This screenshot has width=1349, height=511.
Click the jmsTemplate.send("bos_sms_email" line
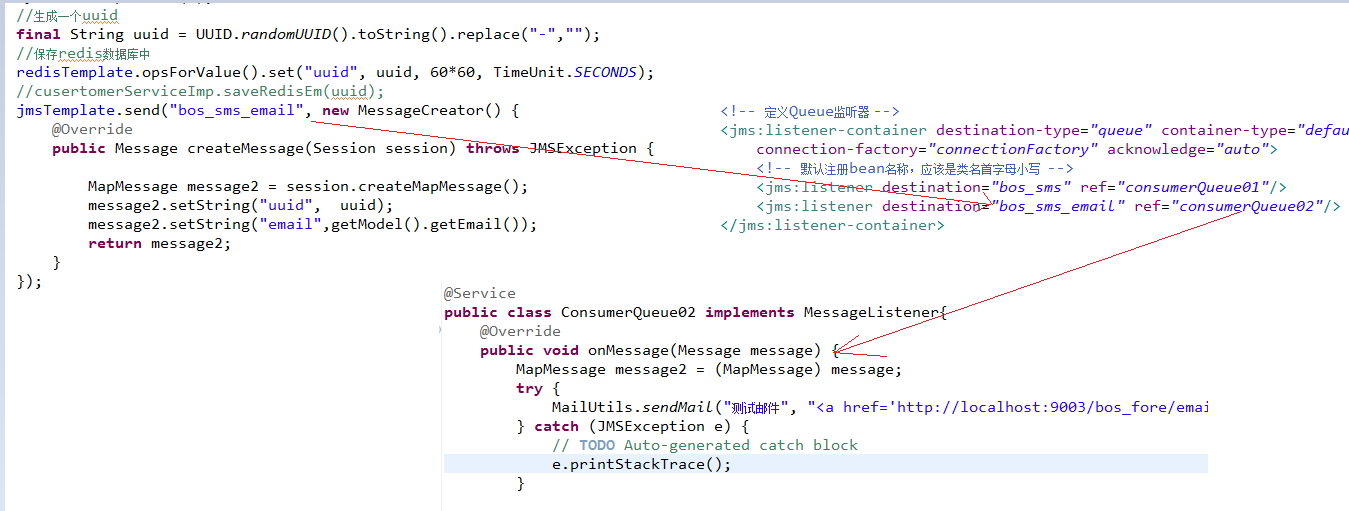pyautogui.click(x=268, y=110)
